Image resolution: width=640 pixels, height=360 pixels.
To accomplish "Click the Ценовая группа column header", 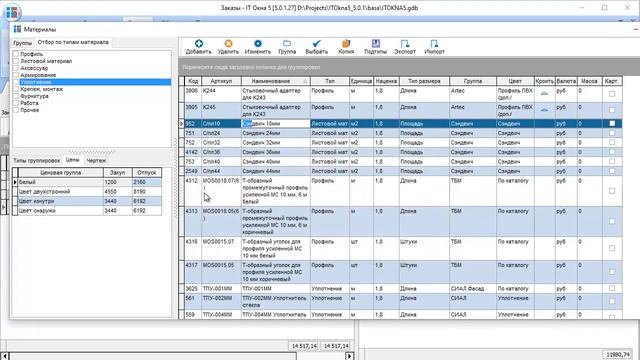I will [60, 173].
